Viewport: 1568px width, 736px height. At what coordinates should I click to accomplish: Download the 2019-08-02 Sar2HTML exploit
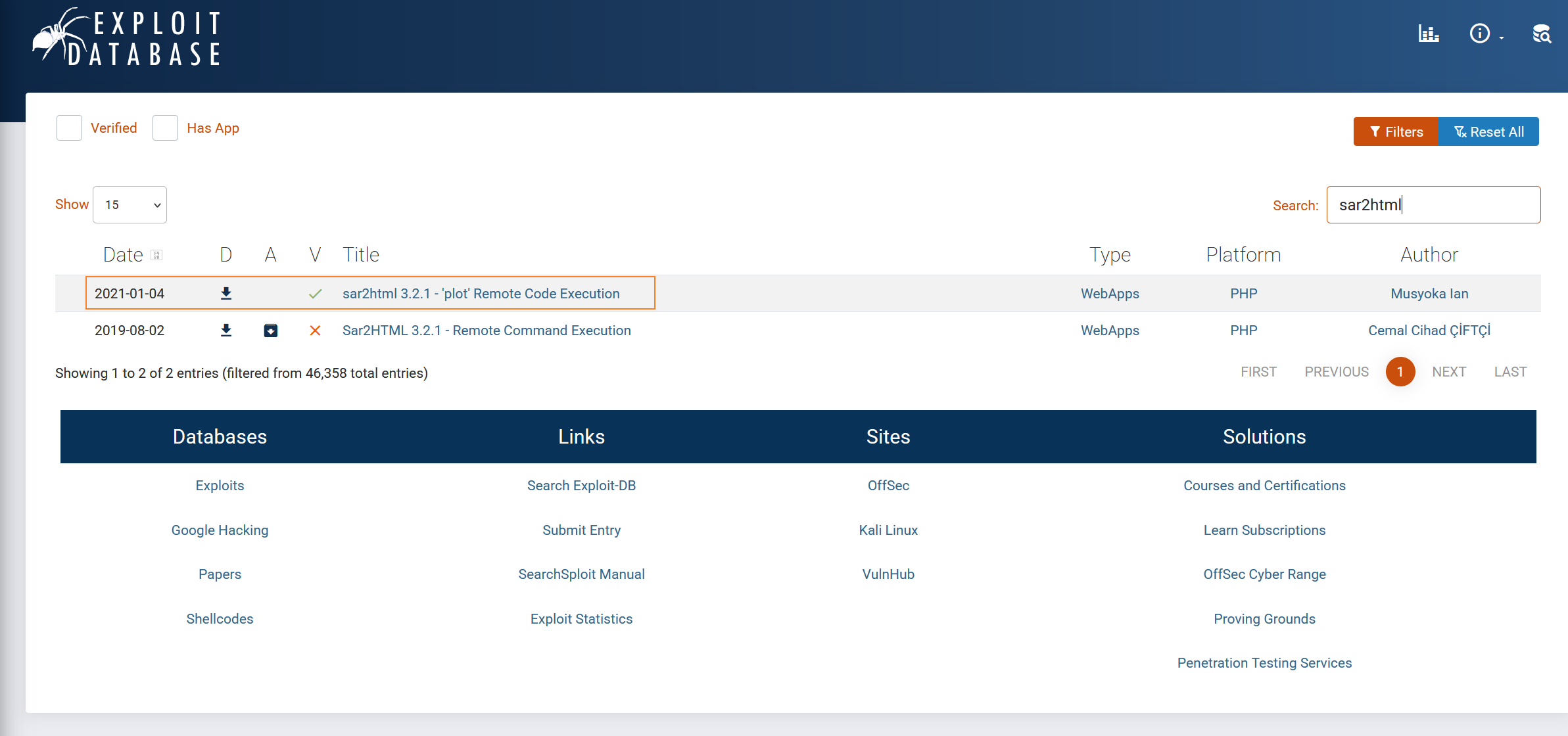click(226, 331)
